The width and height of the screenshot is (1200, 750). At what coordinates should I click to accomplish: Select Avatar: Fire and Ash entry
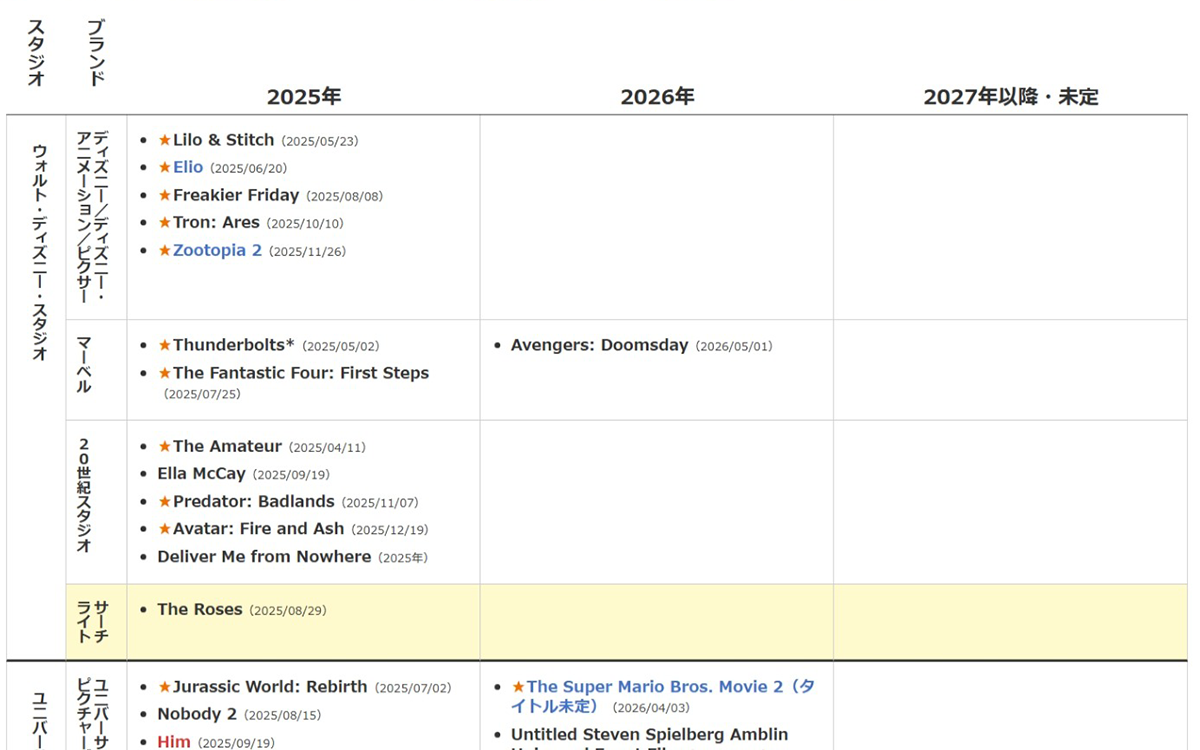pyautogui.click(x=258, y=529)
